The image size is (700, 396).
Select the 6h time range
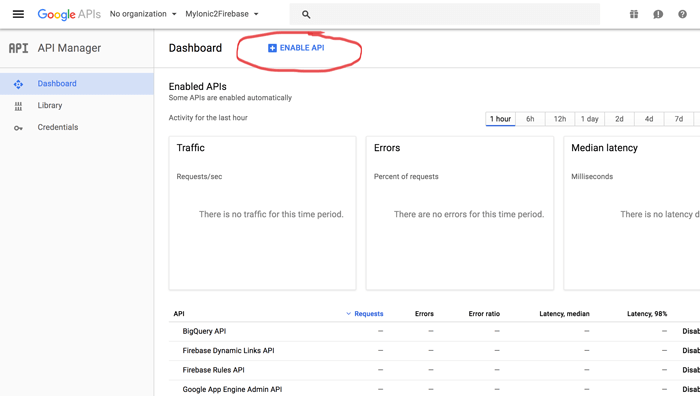tap(530, 119)
